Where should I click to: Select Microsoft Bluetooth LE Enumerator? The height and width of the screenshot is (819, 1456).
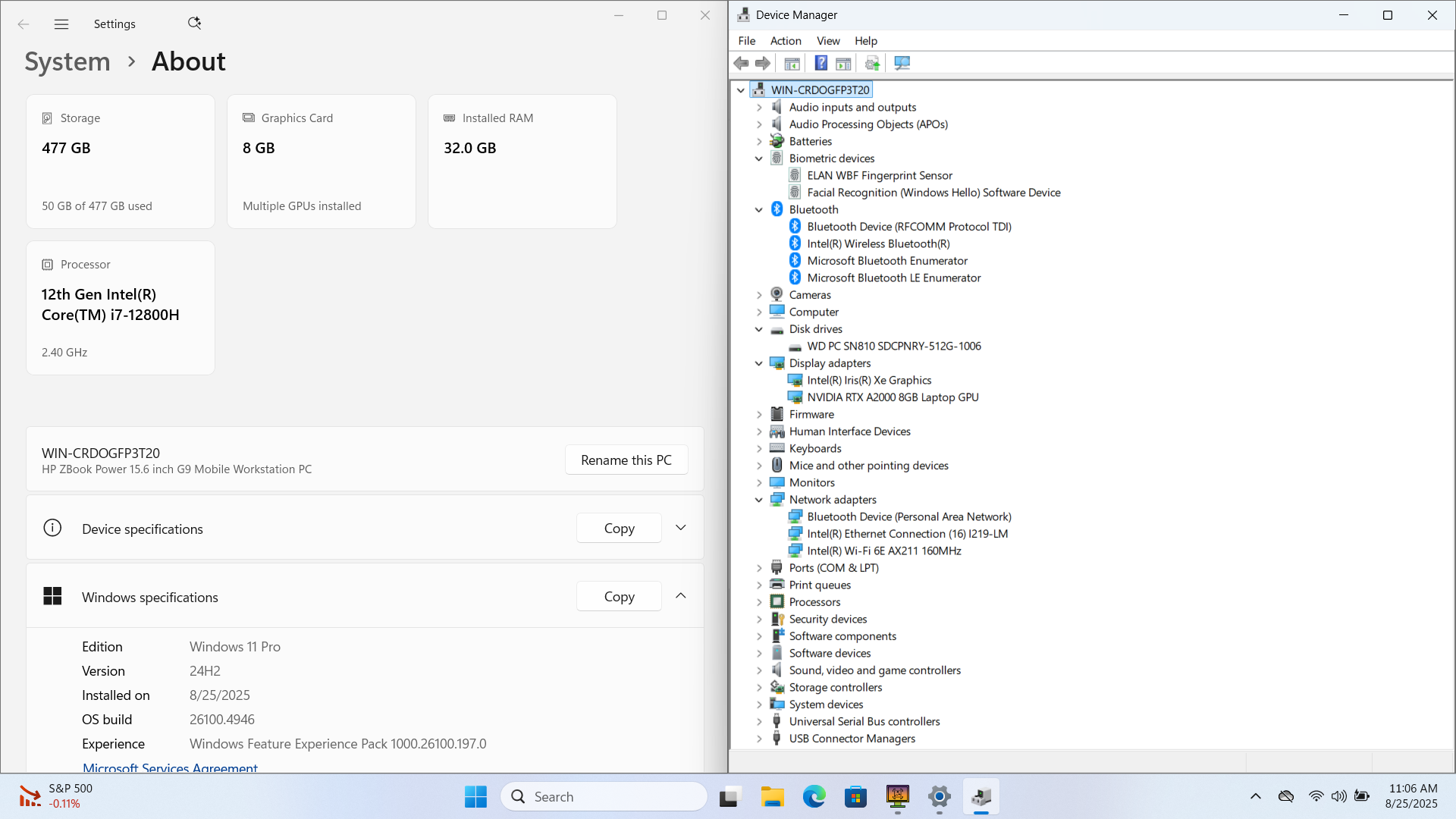click(893, 278)
